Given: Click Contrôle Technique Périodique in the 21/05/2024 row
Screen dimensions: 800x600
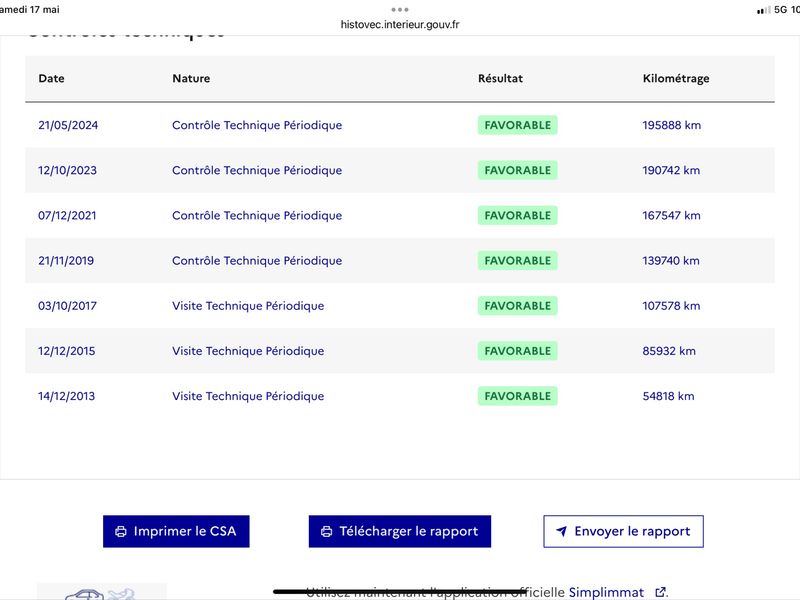Looking at the screenshot, I should [x=257, y=125].
